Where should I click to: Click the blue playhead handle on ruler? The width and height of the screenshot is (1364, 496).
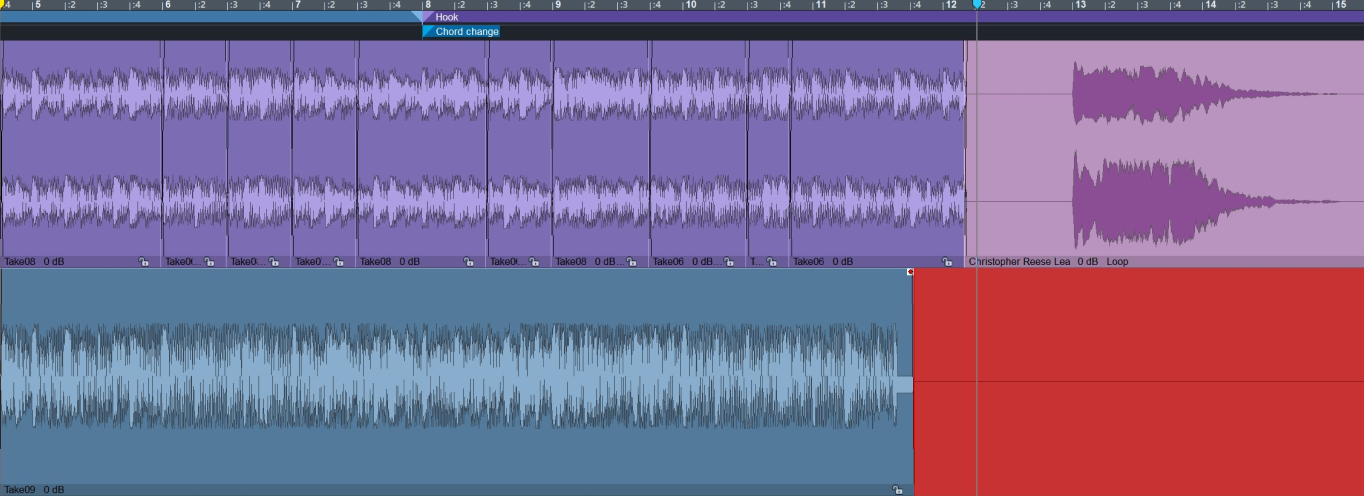click(977, 5)
